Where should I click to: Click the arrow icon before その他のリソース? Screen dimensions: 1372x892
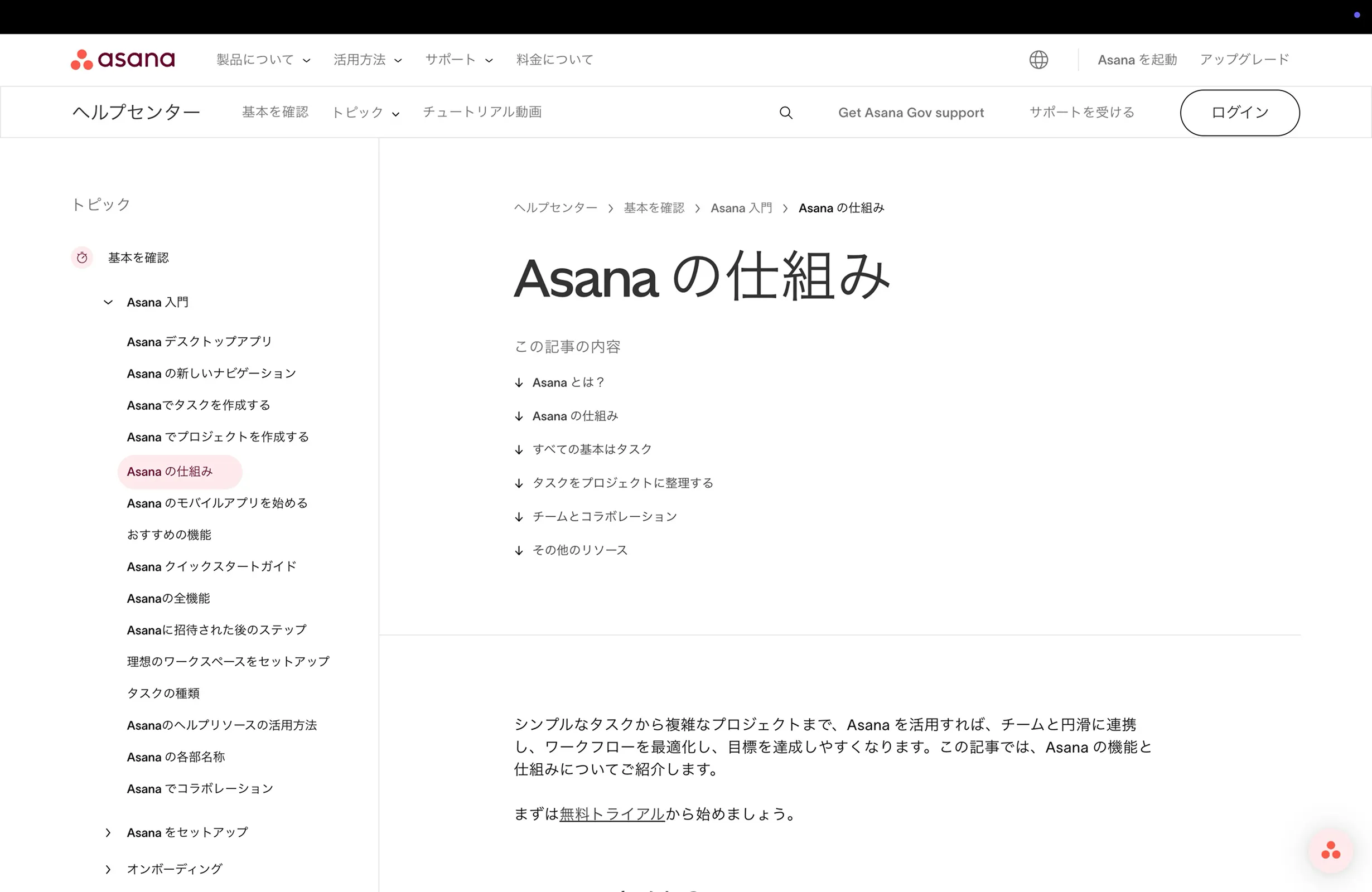pos(519,550)
